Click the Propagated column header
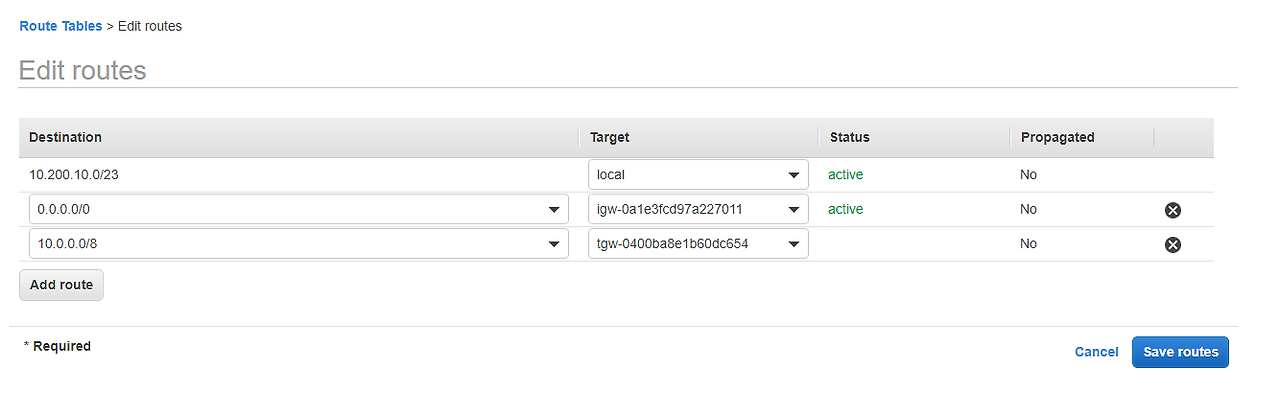Image resolution: width=1280 pixels, height=414 pixels. tap(1057, 137)
